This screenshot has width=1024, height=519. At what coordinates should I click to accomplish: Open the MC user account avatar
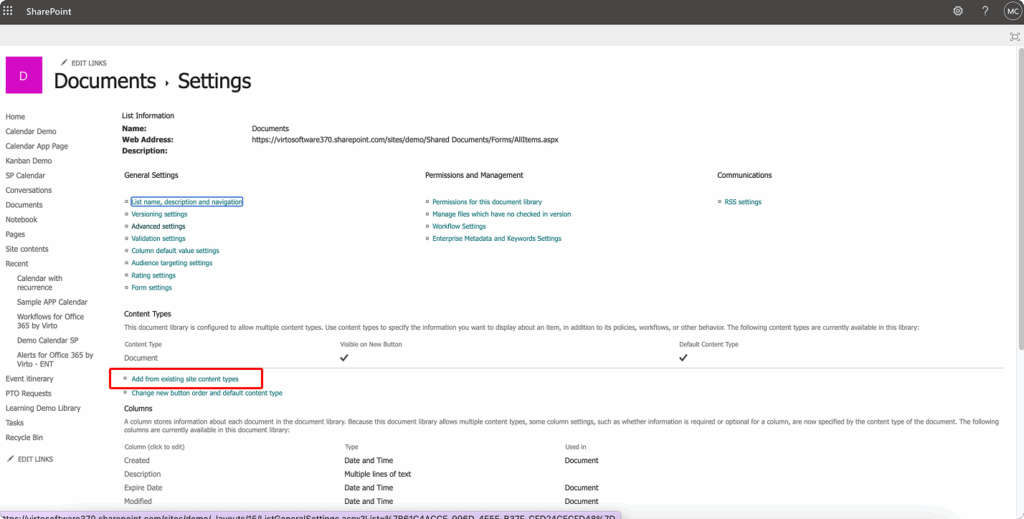(x=1011, y=11)
